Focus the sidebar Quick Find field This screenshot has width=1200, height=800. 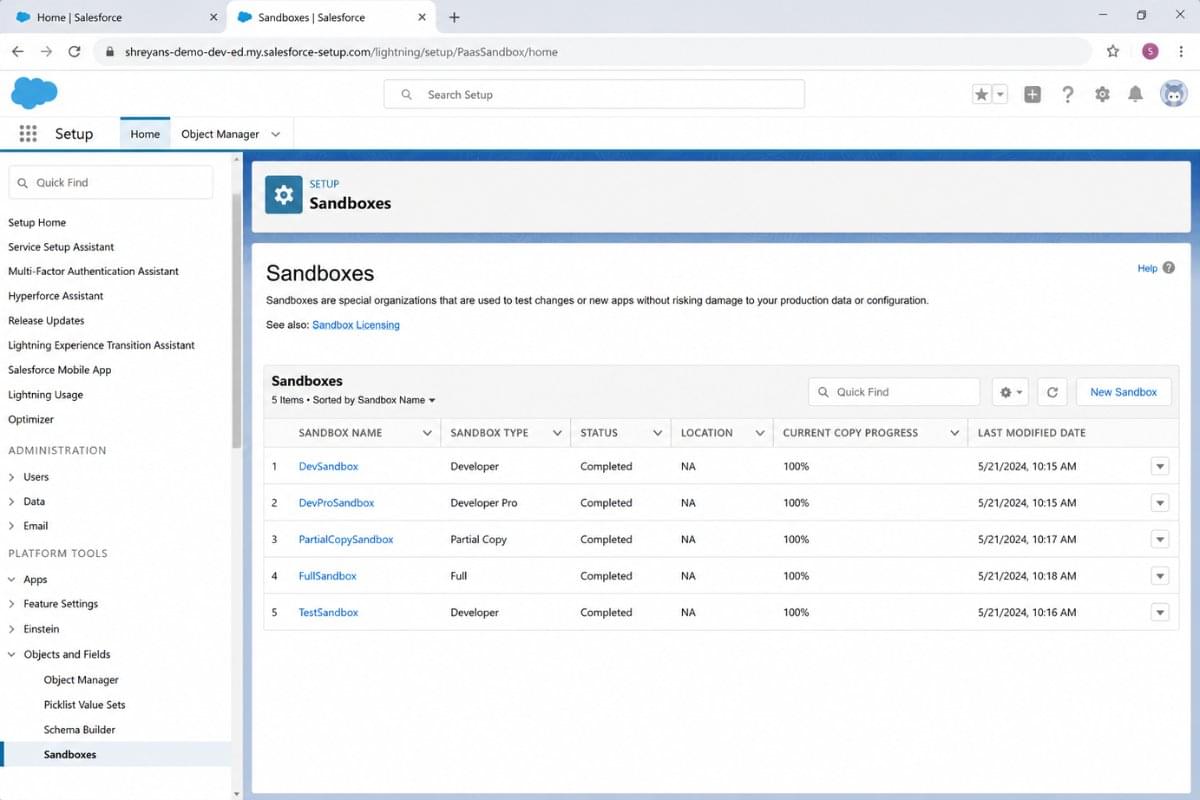(x=110, y=182)
